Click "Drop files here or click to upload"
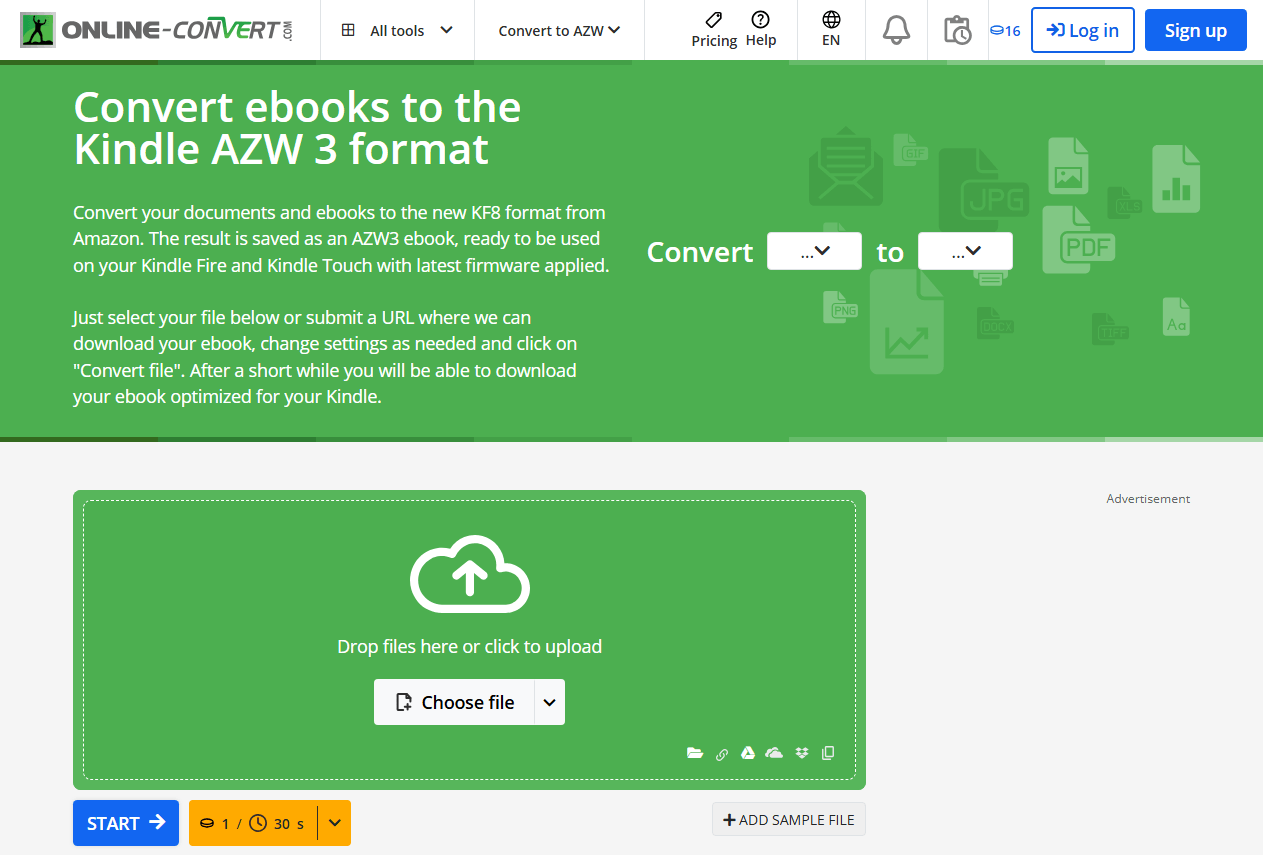The height and width of the screenshot is (855, 1263). (x=470, y=646)
